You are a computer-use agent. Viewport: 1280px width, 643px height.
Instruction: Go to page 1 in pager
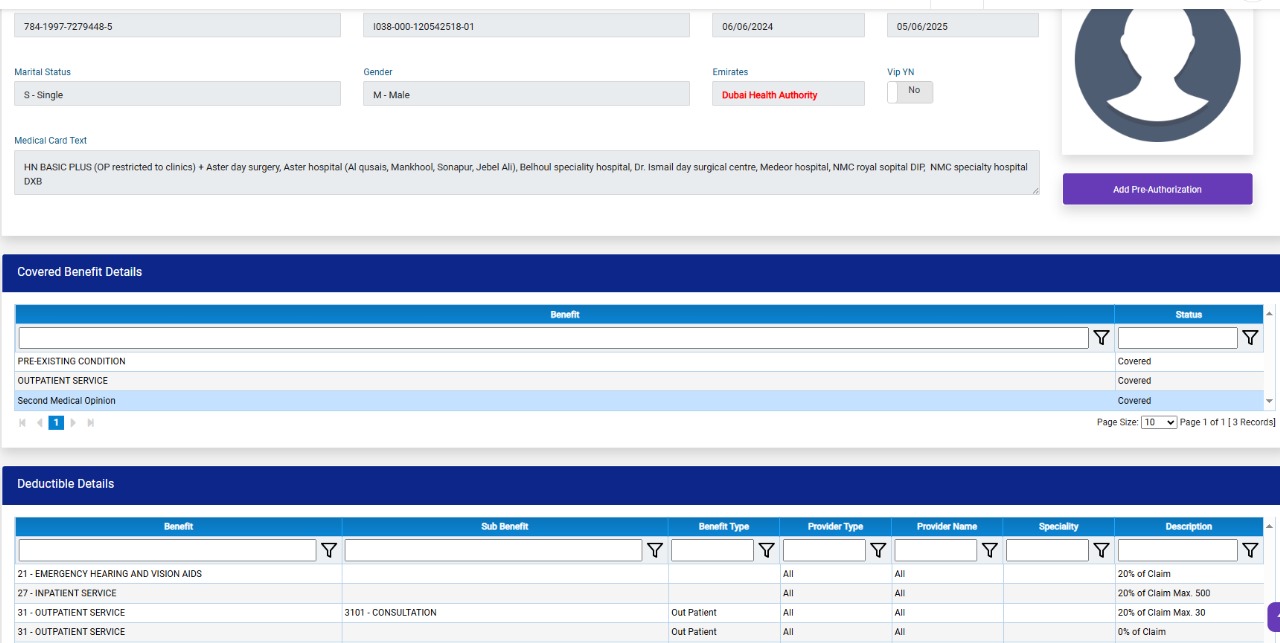click(x=56, y=423)
